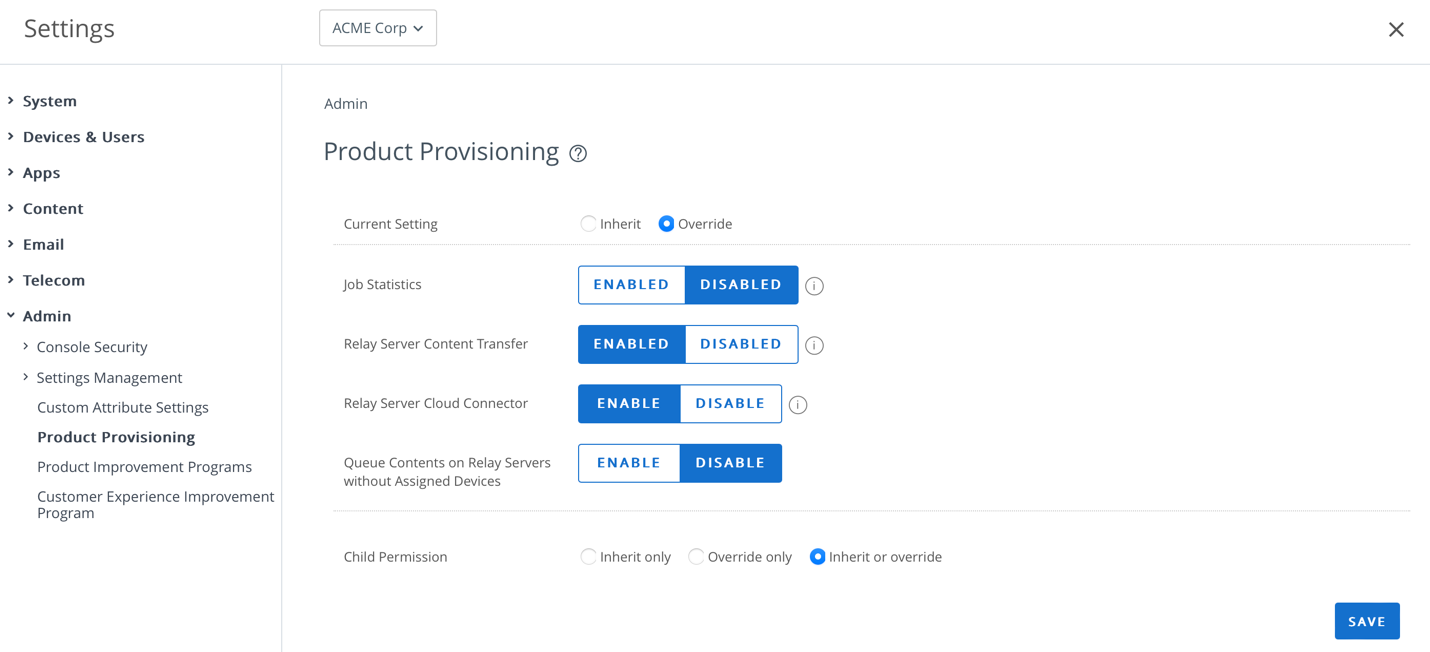Click the Relay Server Cloud Connector info icon

click(x=798, y=405)
